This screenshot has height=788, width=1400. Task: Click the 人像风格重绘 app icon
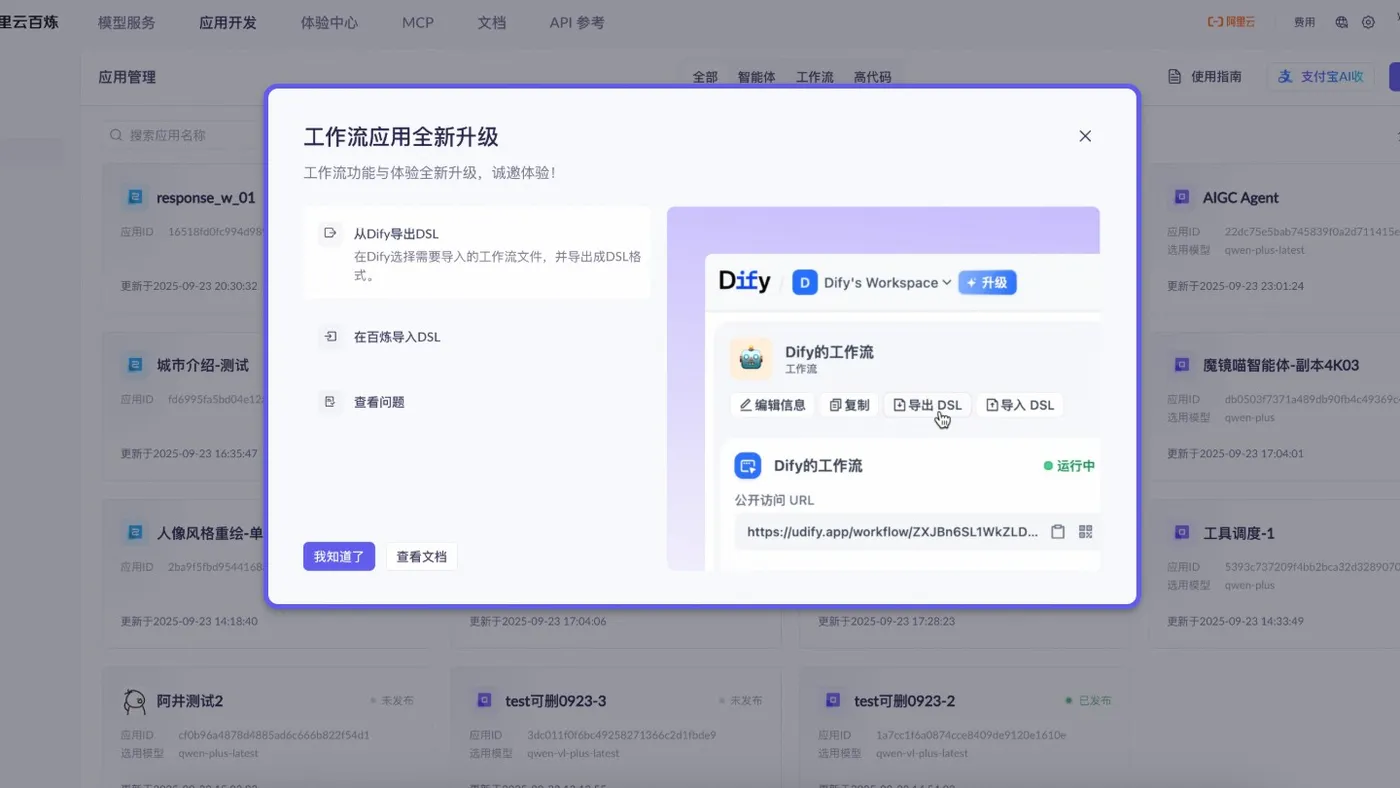[x=135, y=533]
